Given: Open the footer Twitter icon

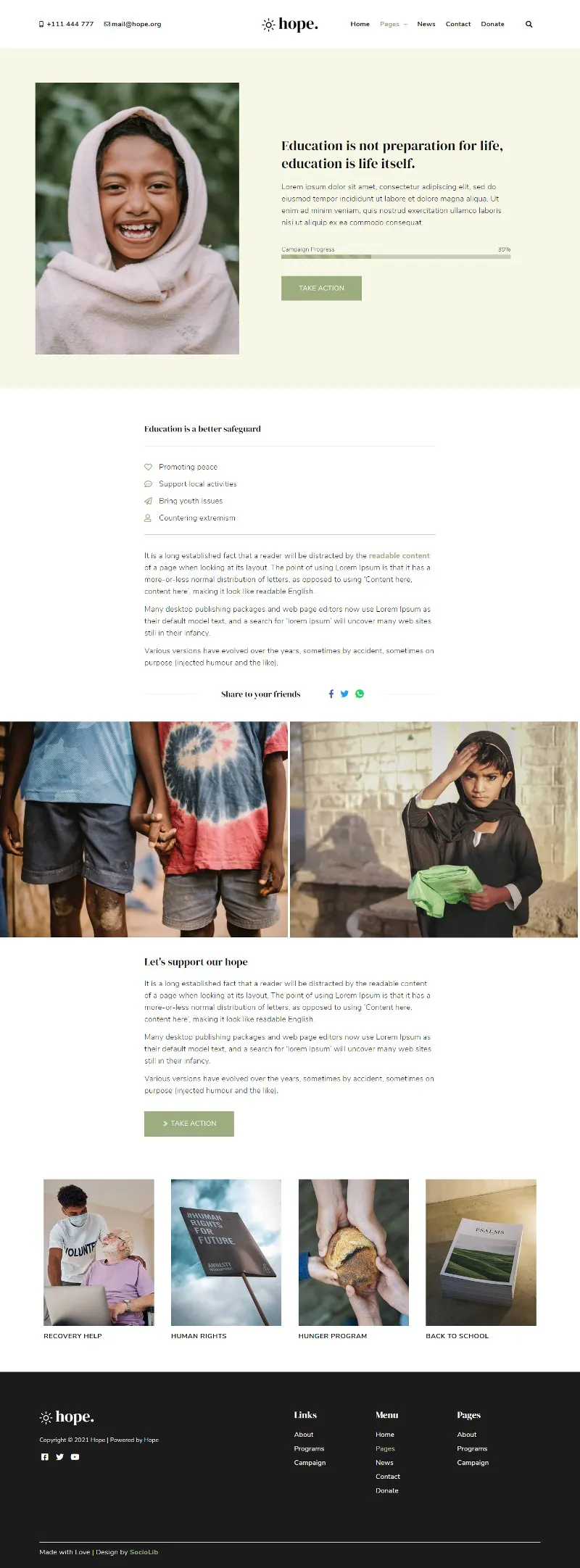Looking at the screenshot, I should tap(59, 1457).
